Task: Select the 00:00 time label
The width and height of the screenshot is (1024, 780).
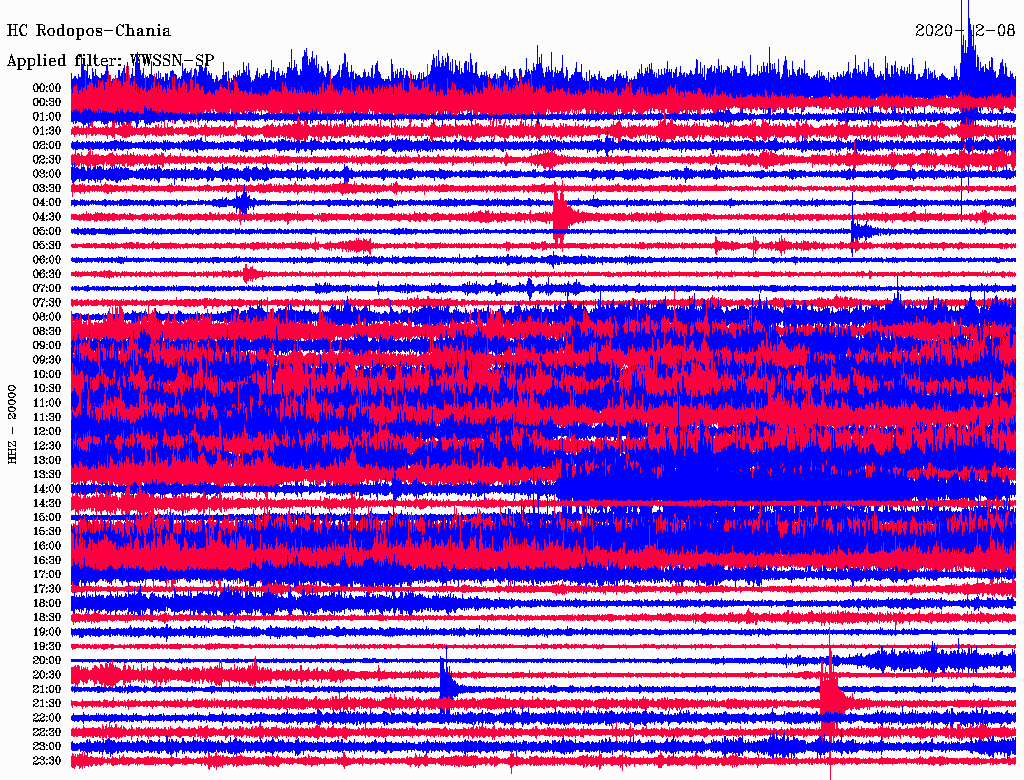Action: (46, 88)
